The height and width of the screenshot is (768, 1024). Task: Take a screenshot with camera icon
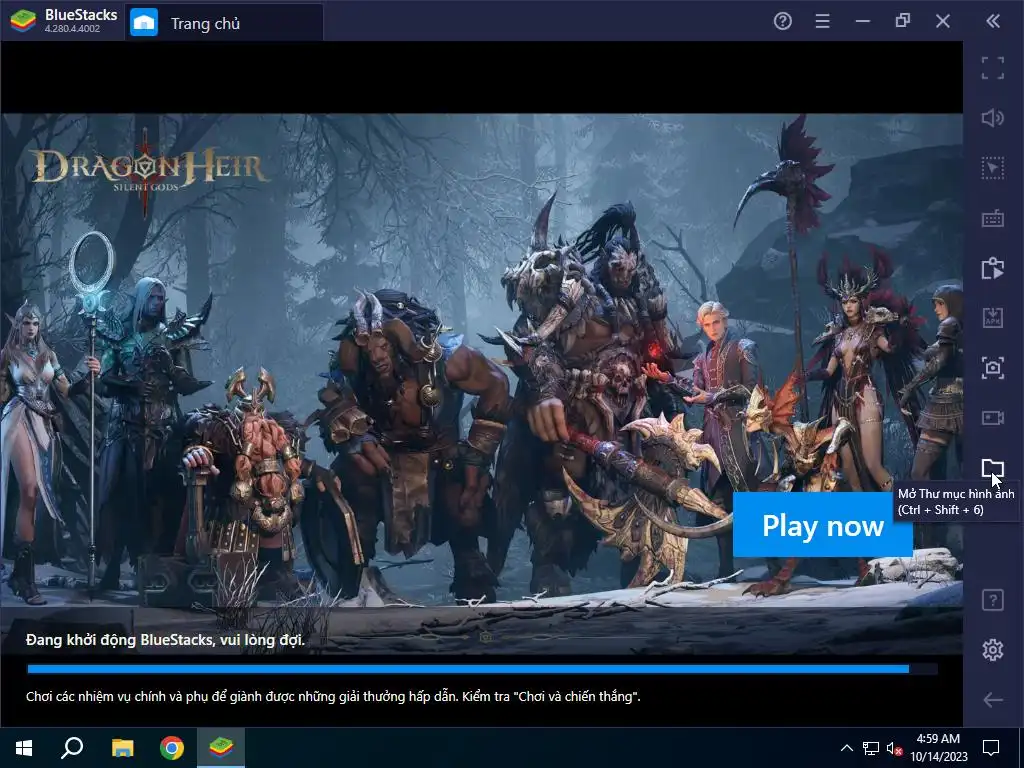[993, 368]
